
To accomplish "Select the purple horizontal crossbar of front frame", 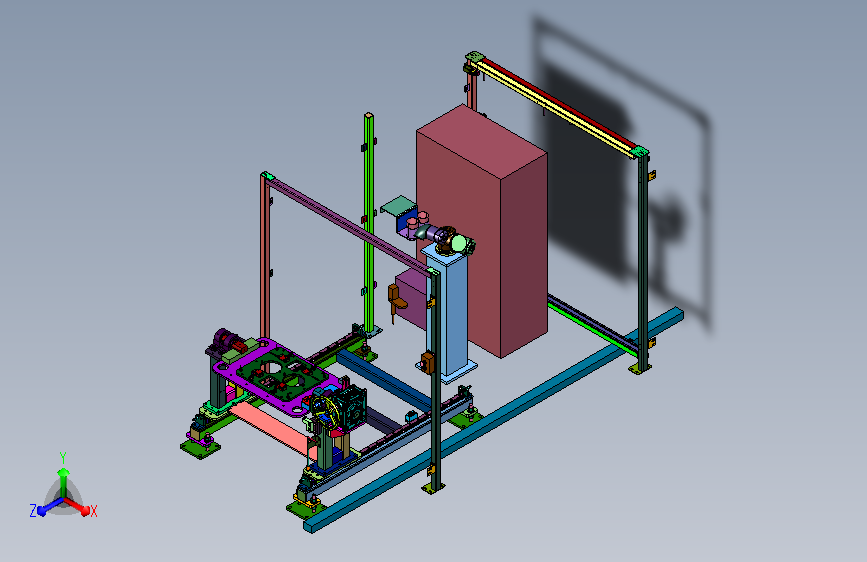I will (x=349, y=225).
